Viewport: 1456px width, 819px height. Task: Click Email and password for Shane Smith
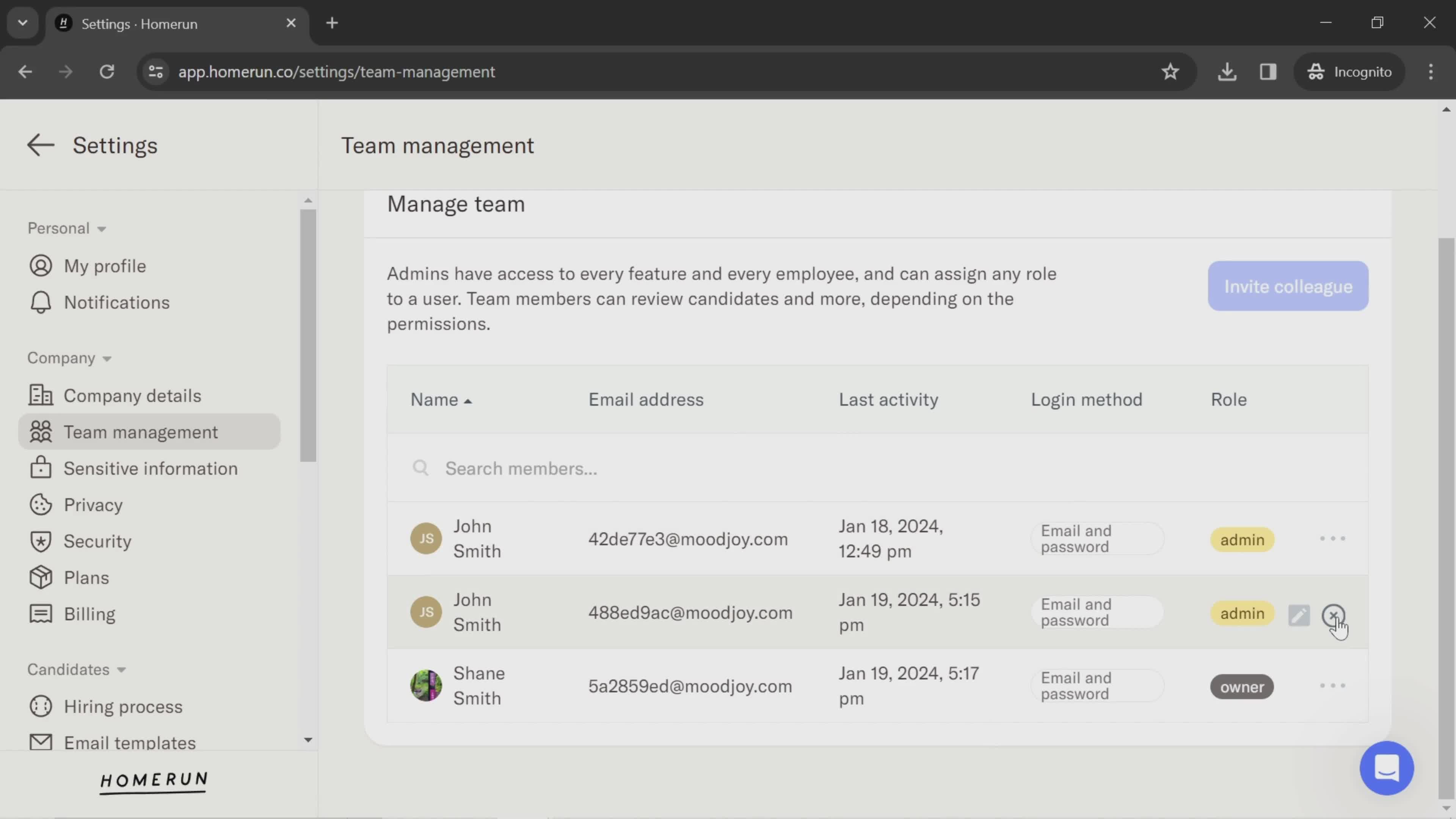pos(1097,686)
